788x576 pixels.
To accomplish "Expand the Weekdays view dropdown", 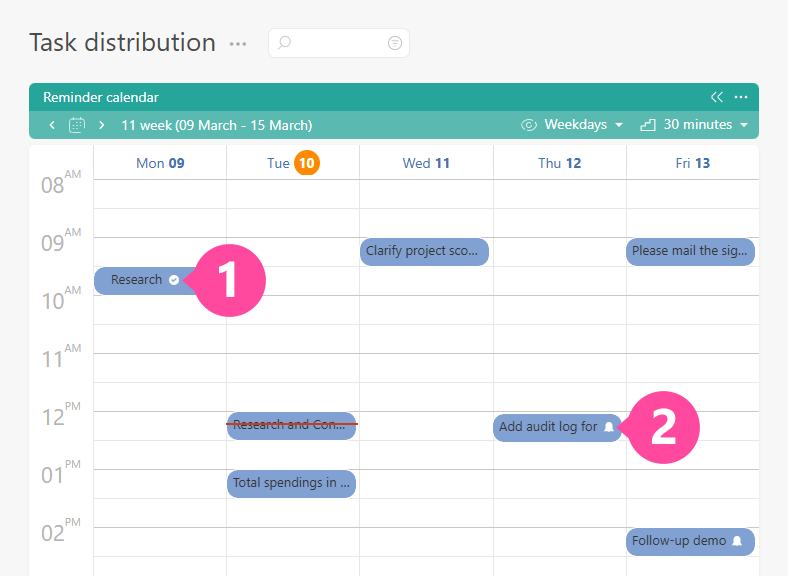I will coord(584,125).
